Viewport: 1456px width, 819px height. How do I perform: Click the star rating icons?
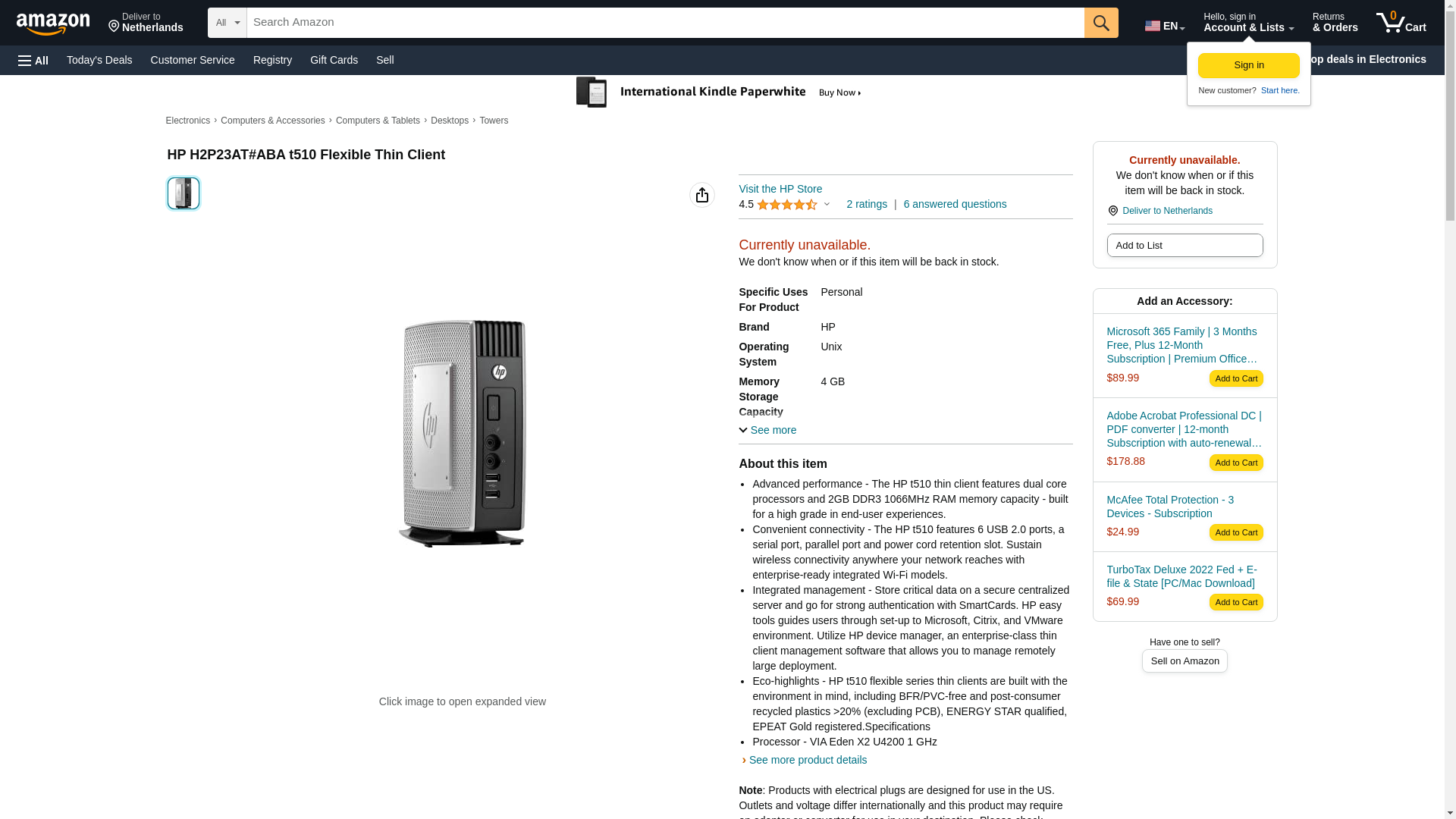[x=786, y=205]
